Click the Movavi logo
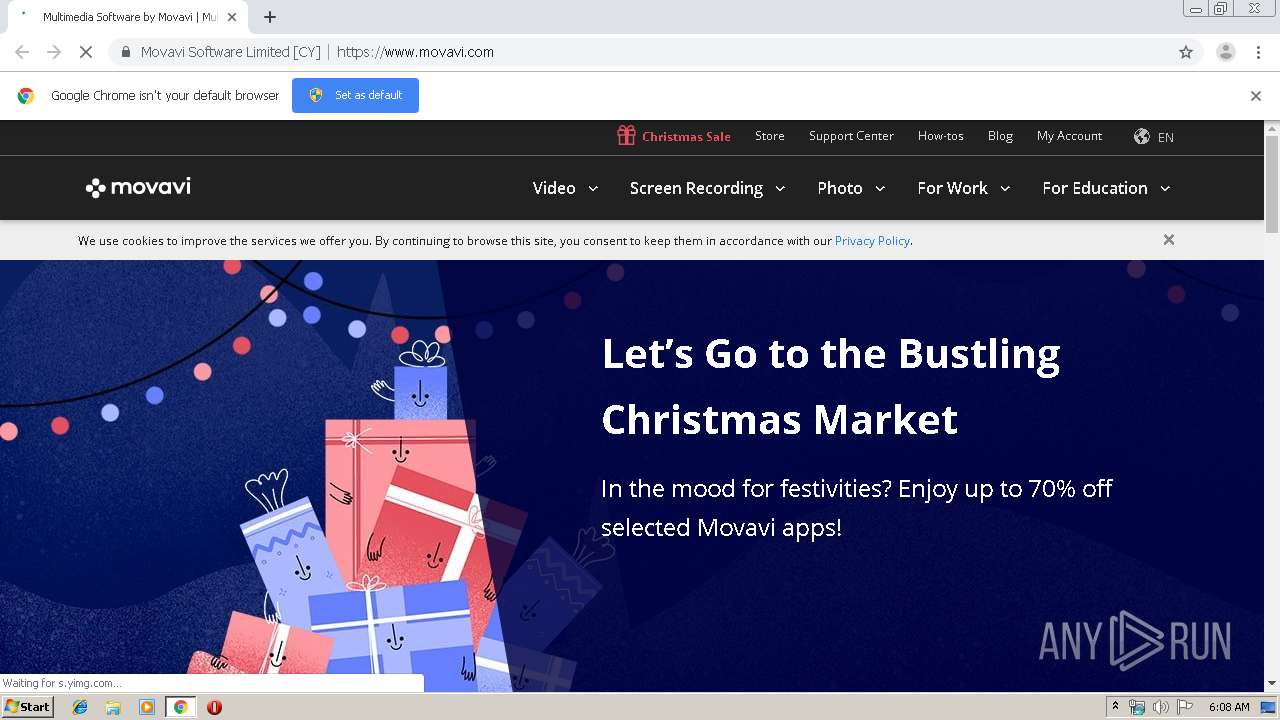Viewport: 1280px width, 720px height. (138, 188)
